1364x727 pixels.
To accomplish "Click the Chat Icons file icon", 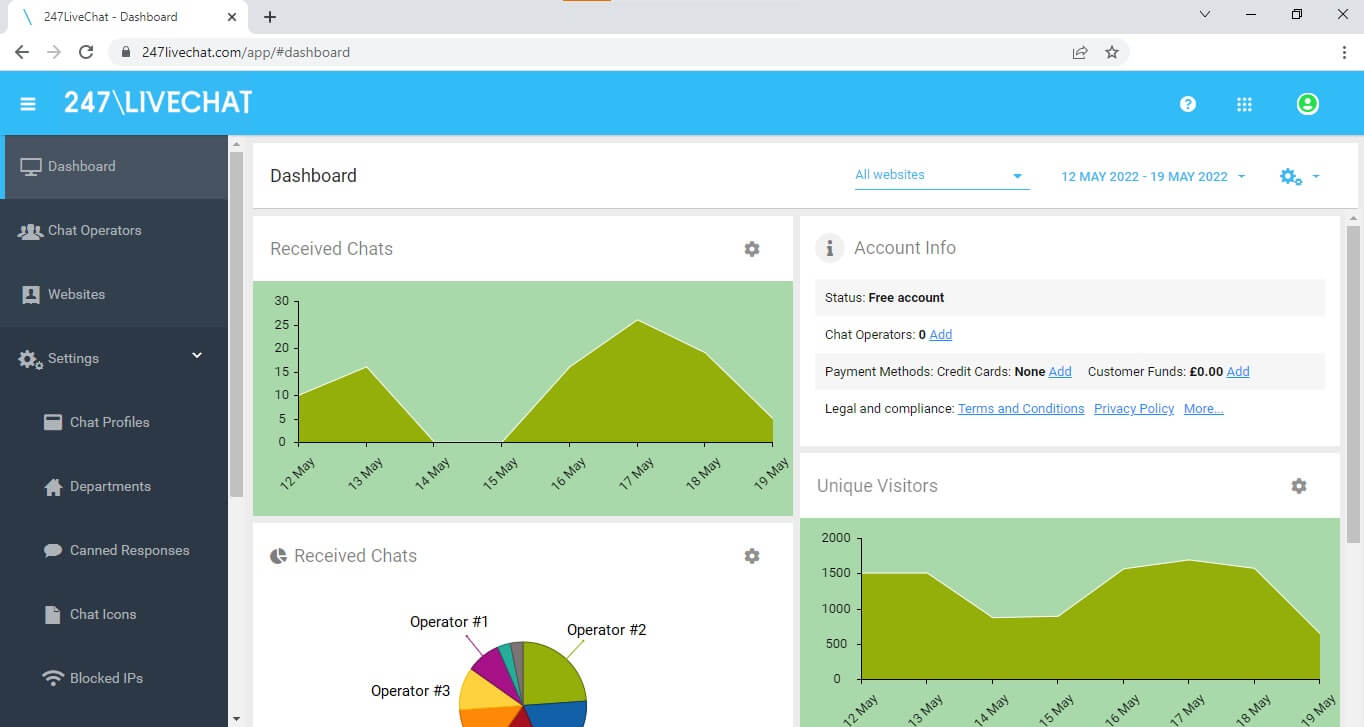I will pos(53,615).
